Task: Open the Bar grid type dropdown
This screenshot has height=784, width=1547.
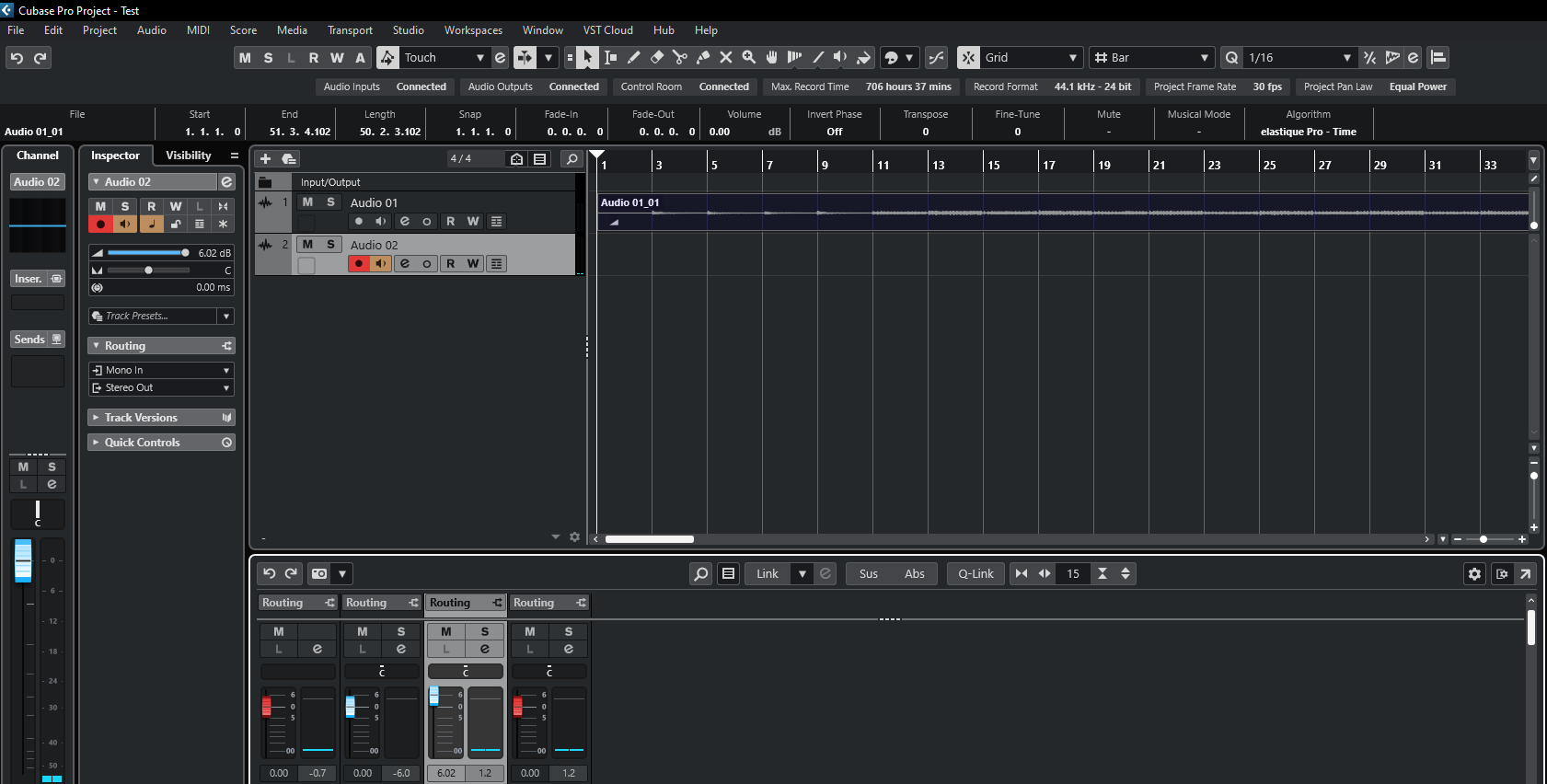Action: pos(1152,57)
